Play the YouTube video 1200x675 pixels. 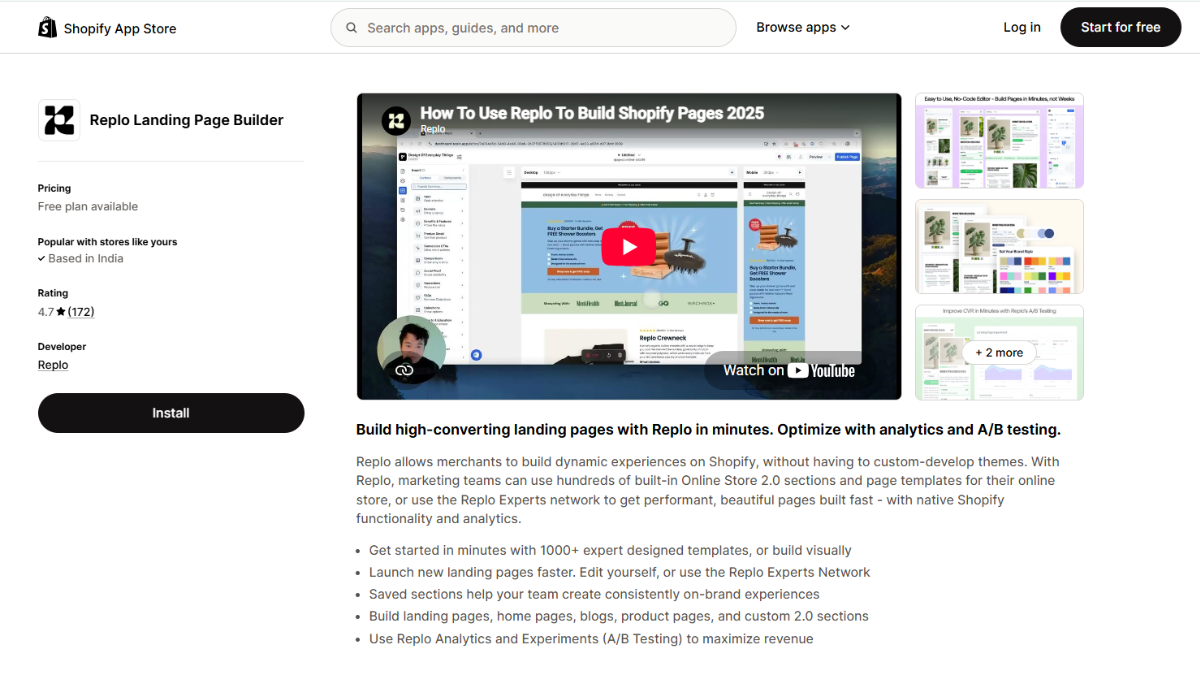click(x=628, y=247)
